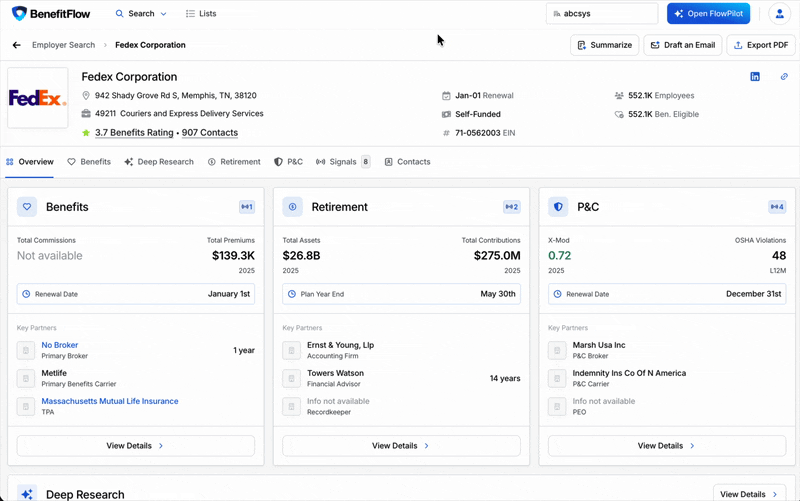The height and width of the screenshot is (501, 800).
Task: Click the May 30th Plan Year End field
Action: coord(402,294)
